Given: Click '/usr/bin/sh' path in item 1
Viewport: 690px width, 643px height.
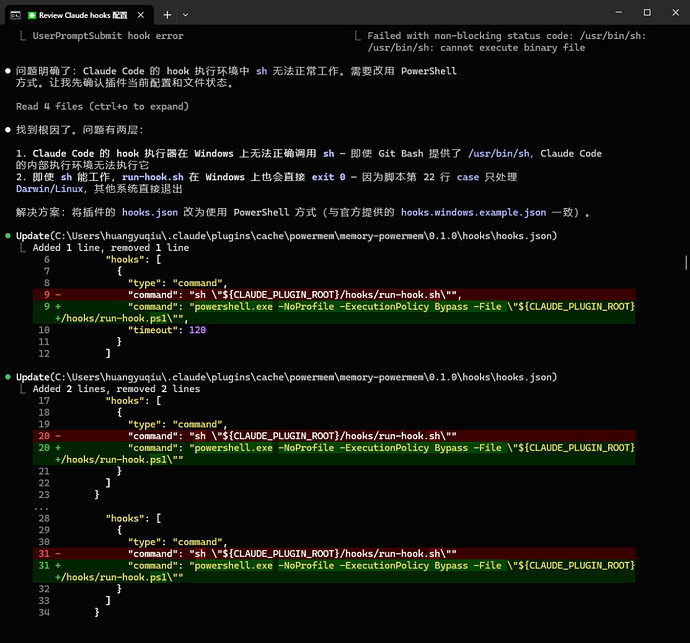Looking at the screenshot, I should (x=499, y=154).
